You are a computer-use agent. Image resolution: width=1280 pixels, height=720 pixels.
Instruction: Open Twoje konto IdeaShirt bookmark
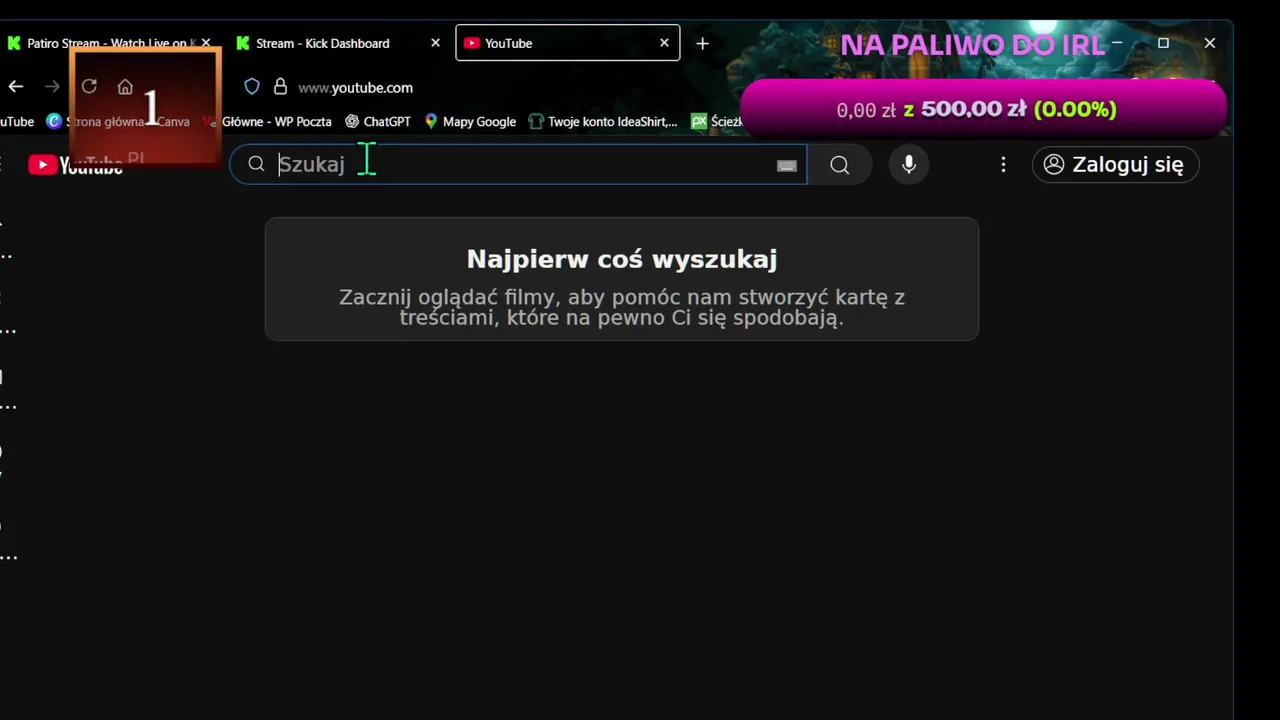[603, 121]
